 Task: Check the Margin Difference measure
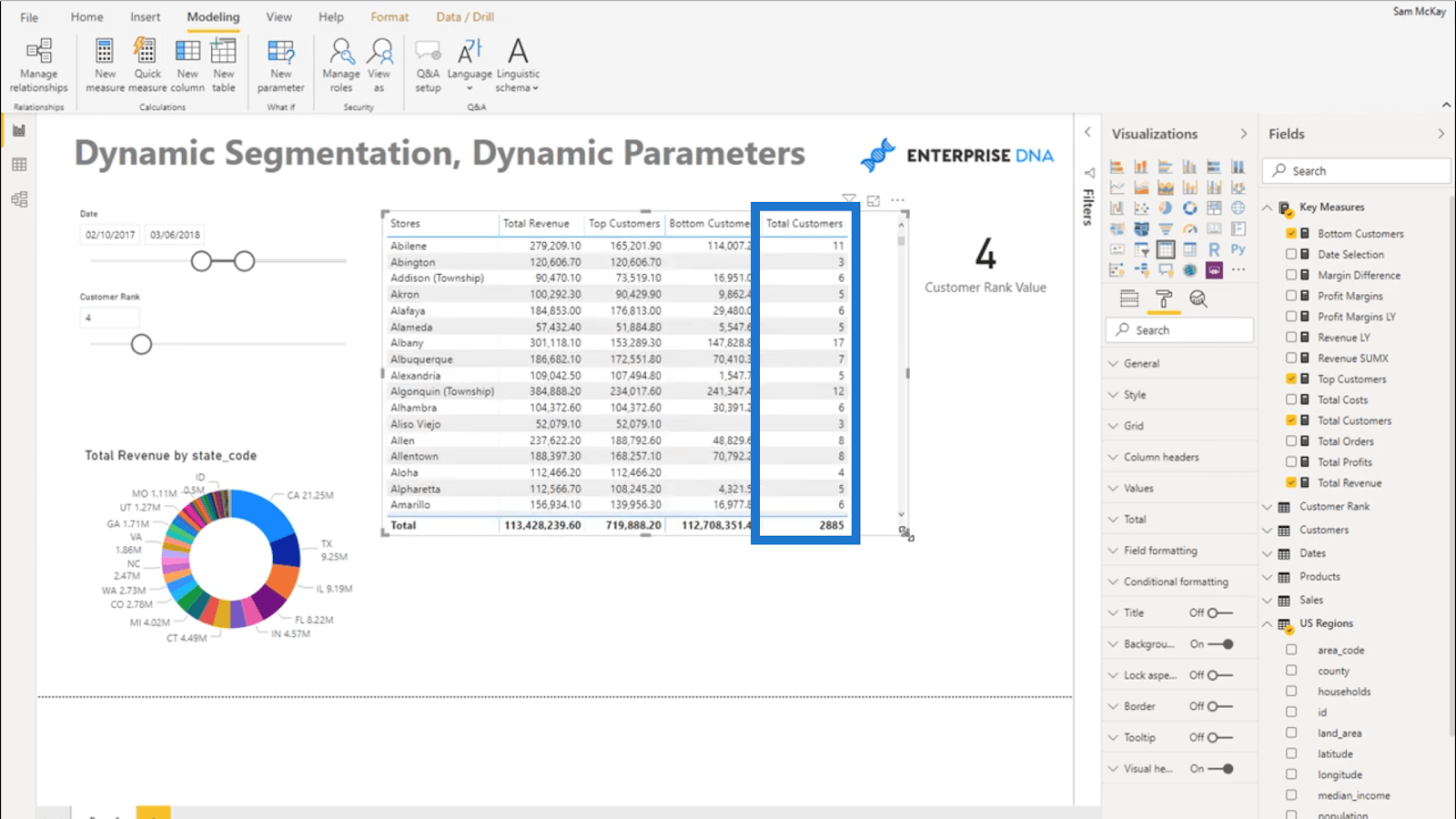click(x=1291, y=275)
